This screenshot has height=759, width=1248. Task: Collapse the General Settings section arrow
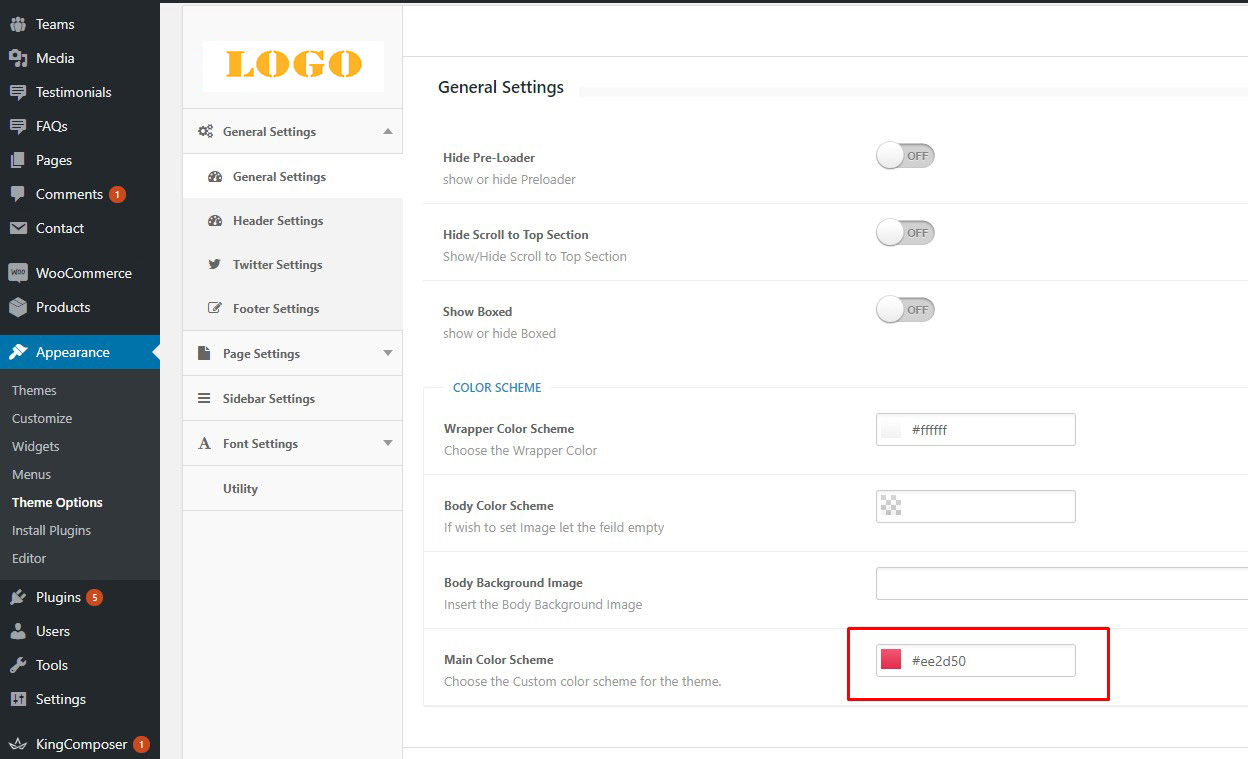388,131
